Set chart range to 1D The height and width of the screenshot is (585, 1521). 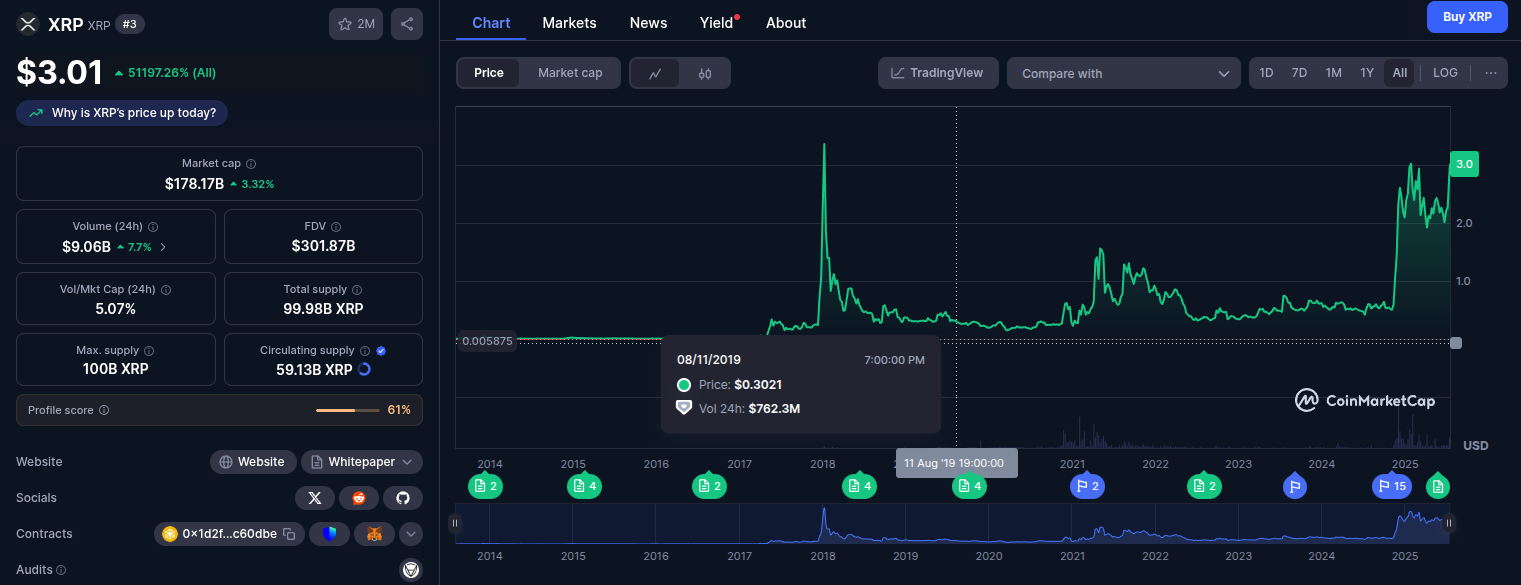[1266, 73]
